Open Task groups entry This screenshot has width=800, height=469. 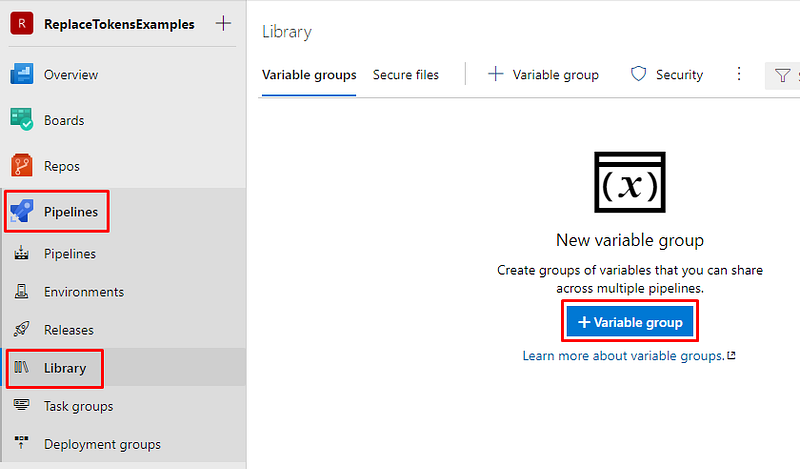[79, 407]
